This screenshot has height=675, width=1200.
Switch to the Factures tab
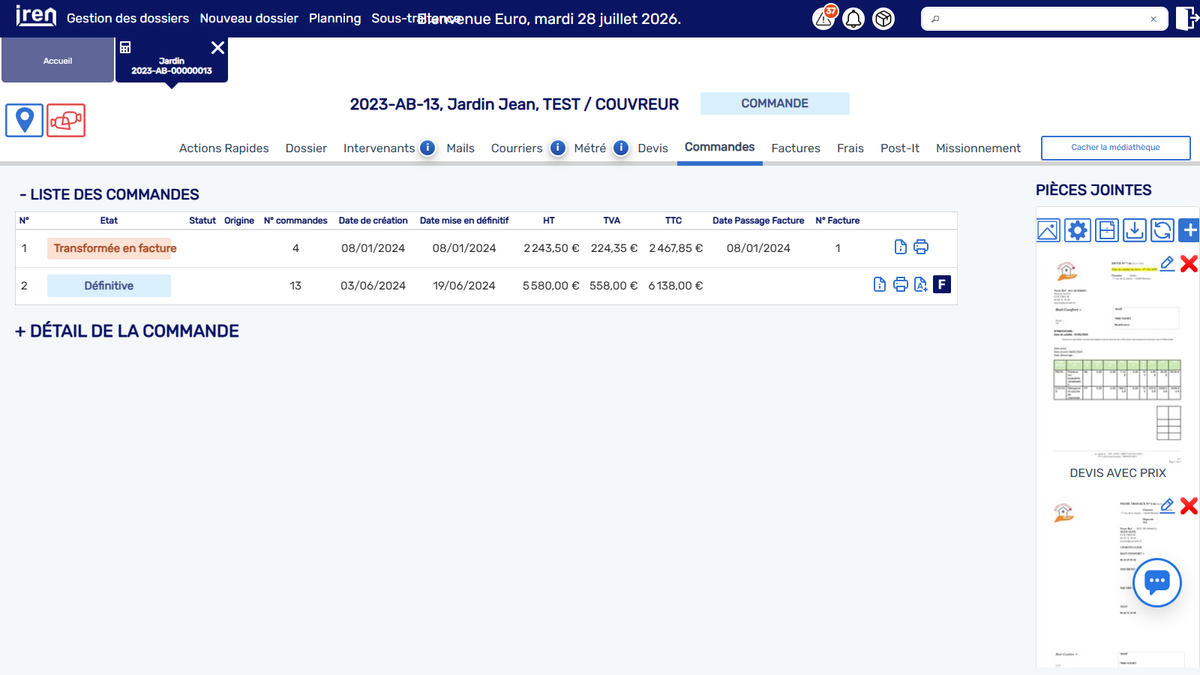pos(796,148)
